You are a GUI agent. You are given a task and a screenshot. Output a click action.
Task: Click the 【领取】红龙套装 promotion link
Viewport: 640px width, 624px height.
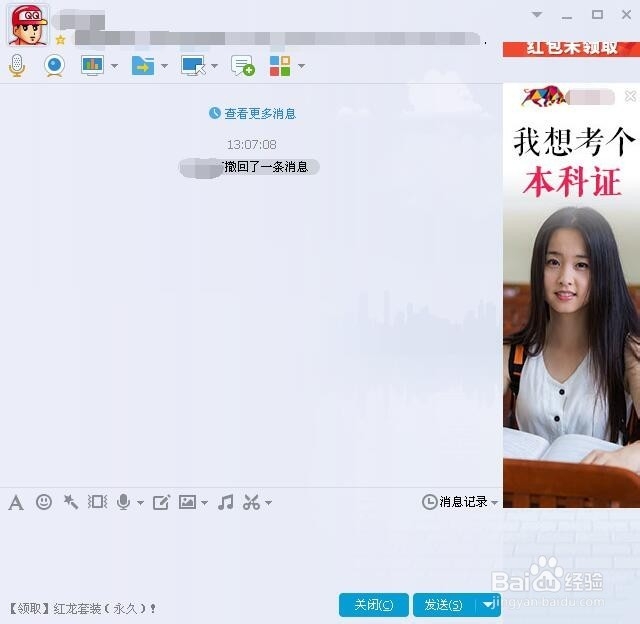82,608
